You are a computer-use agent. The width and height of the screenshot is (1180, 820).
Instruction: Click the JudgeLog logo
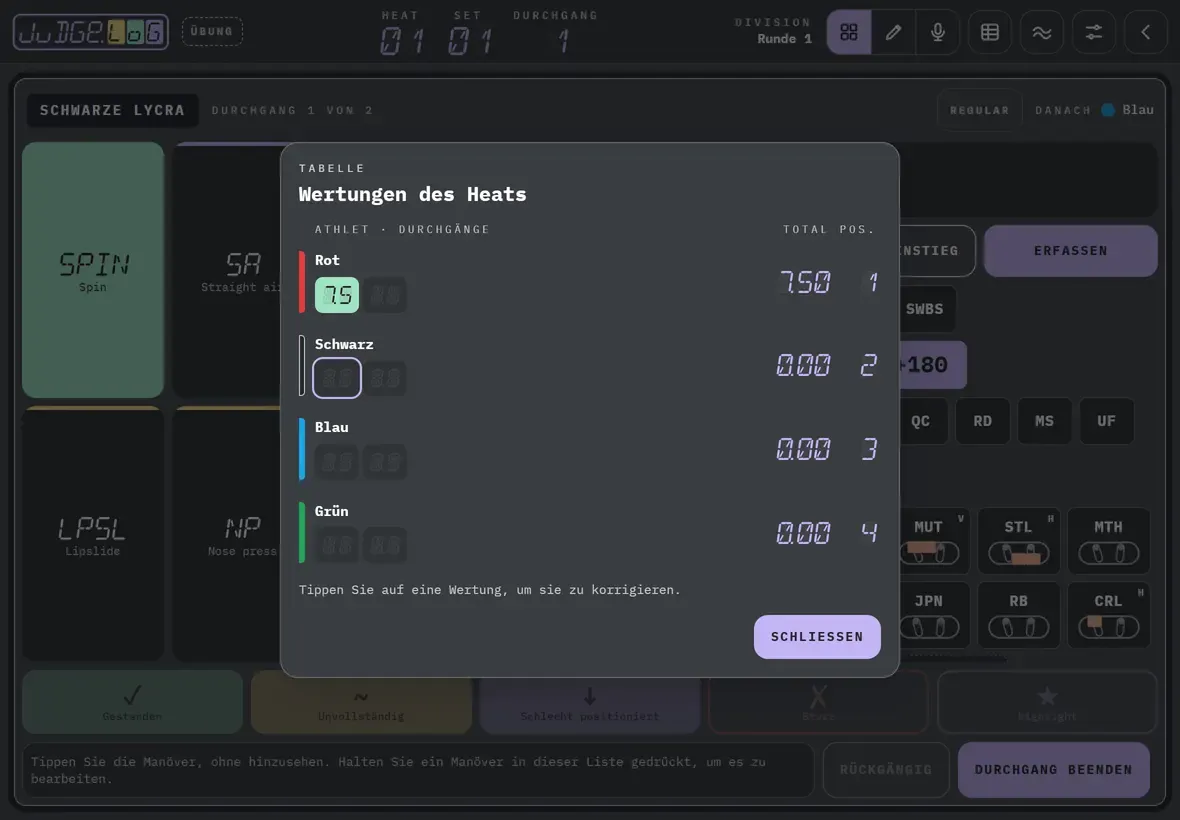pos(91,32)
